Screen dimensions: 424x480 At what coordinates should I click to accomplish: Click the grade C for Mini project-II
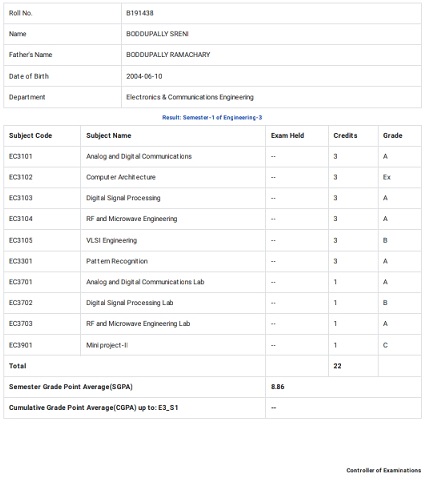click(x=385, y=345)
